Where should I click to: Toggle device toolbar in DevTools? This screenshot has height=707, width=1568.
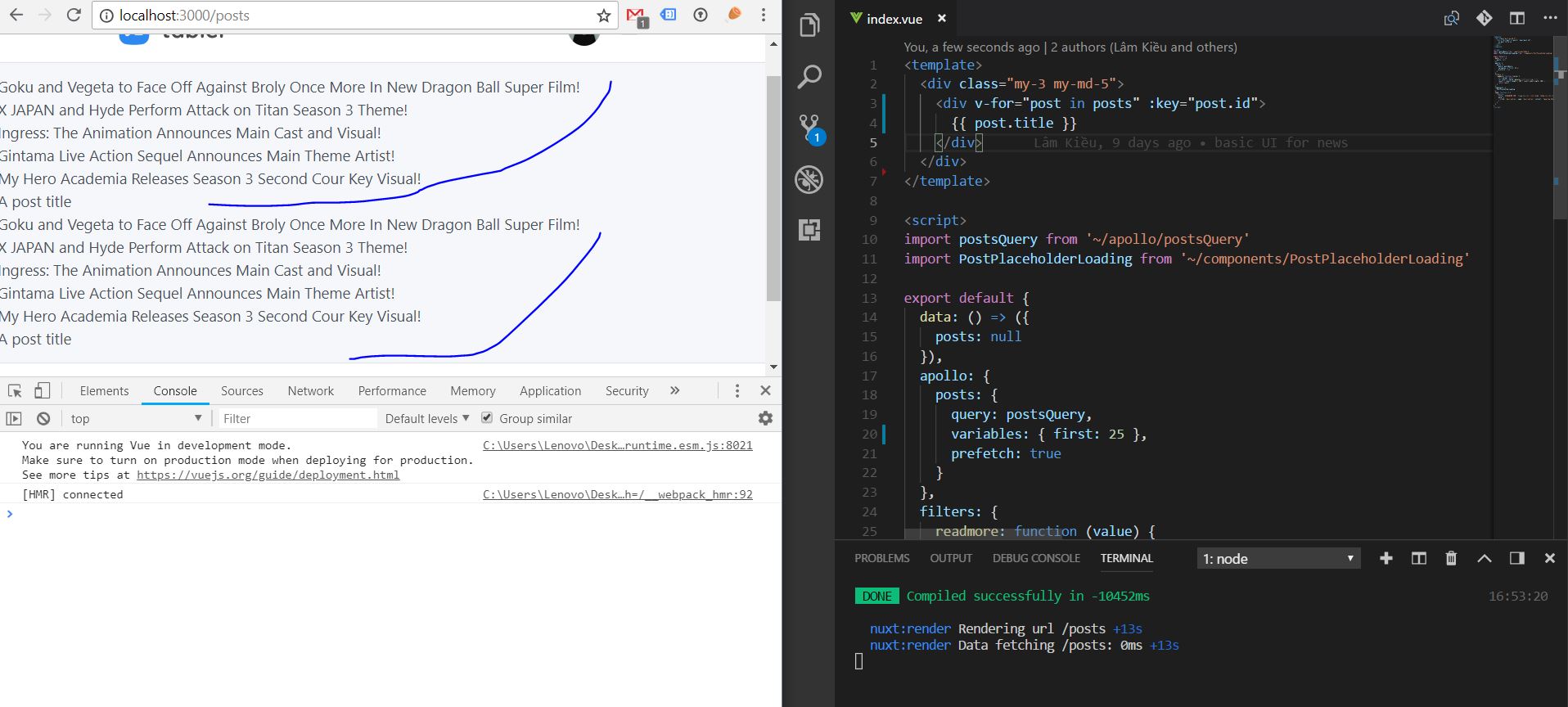click(x=43, y=390)
